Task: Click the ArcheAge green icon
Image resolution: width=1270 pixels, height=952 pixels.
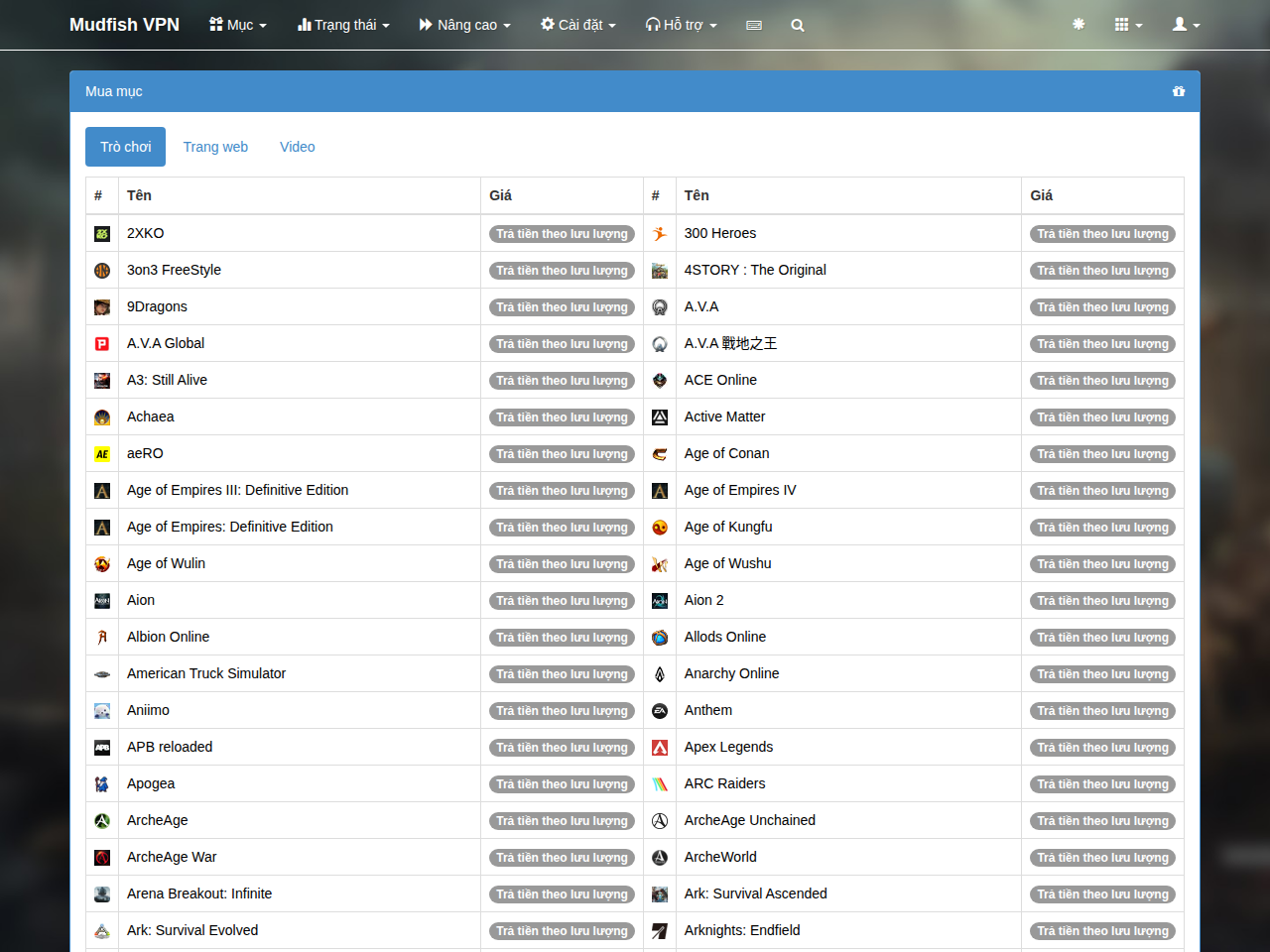Action: 102,821
